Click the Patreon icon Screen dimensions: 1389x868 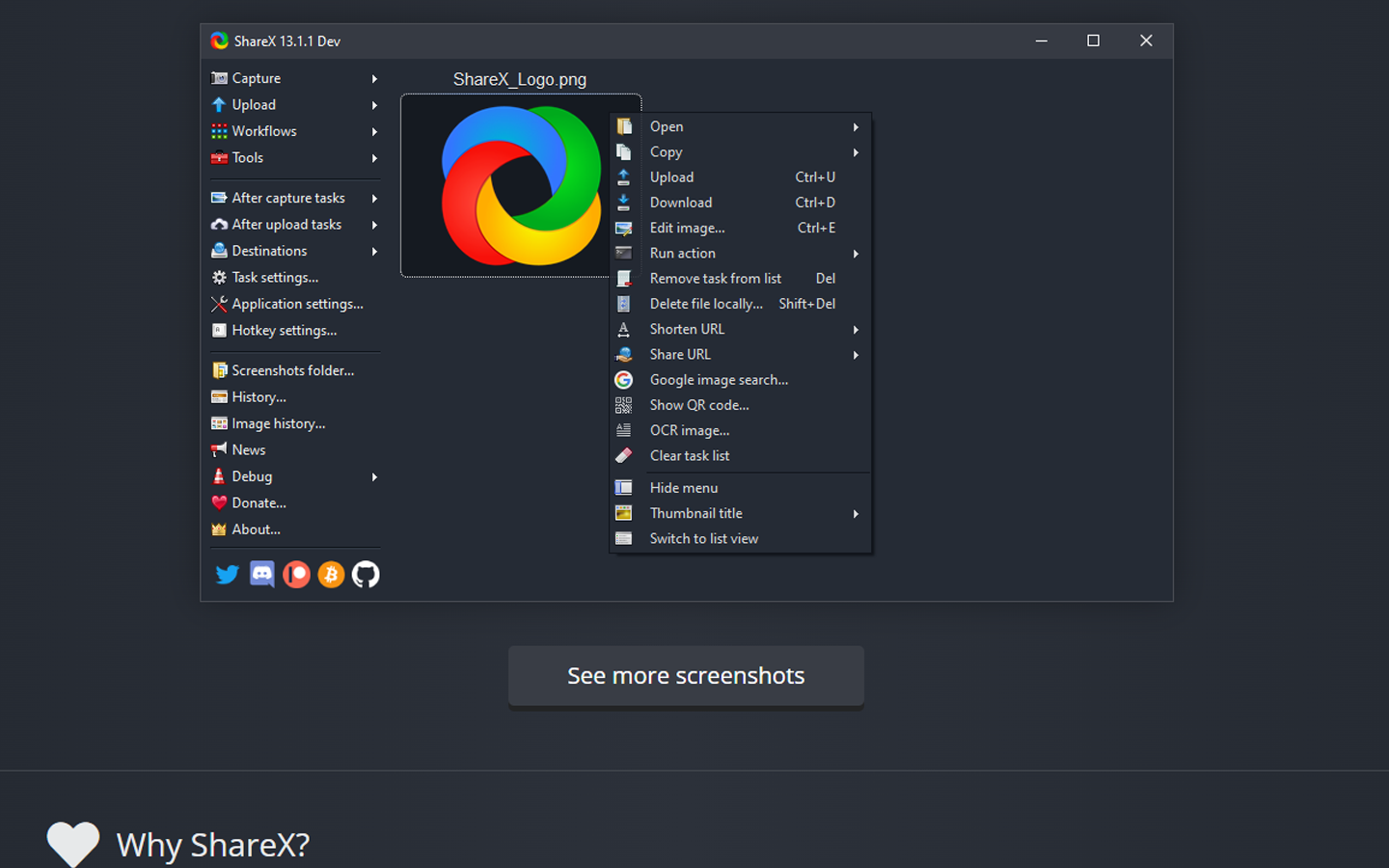[x=296, y=575]
